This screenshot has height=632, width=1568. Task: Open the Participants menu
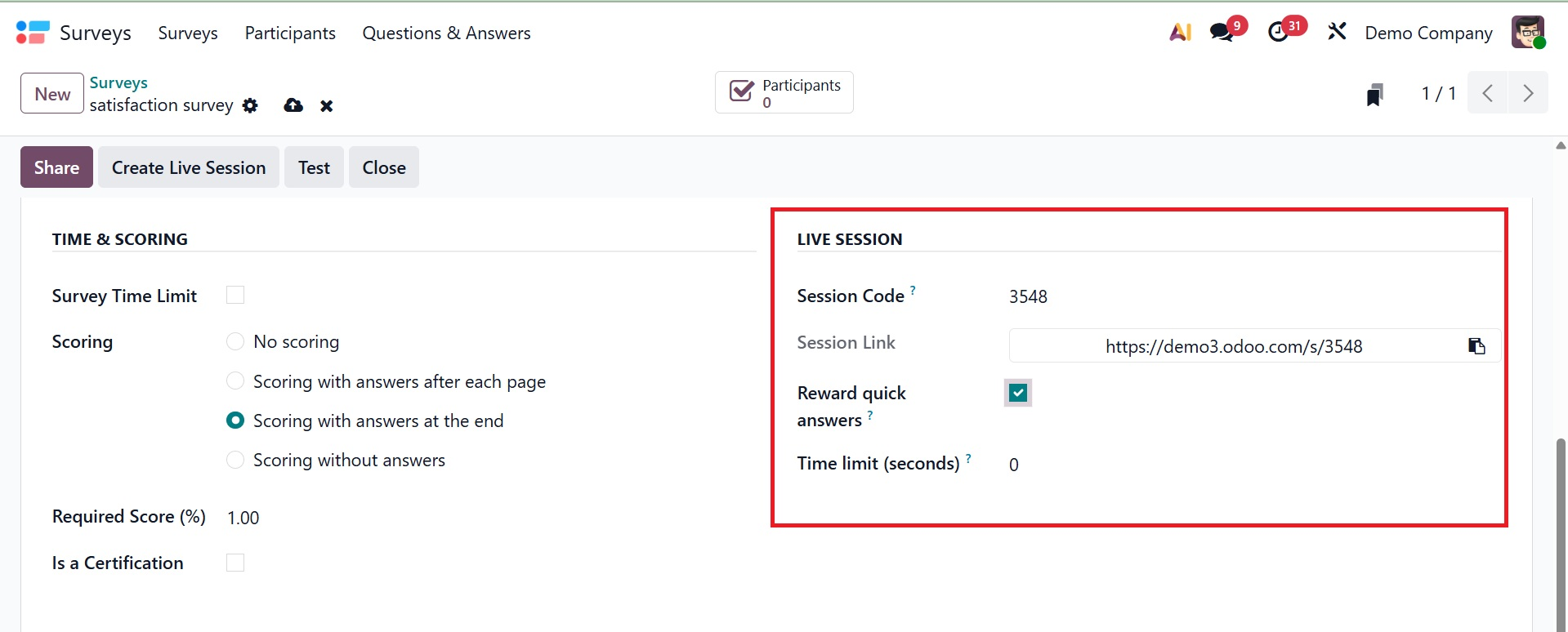[290, 33]
